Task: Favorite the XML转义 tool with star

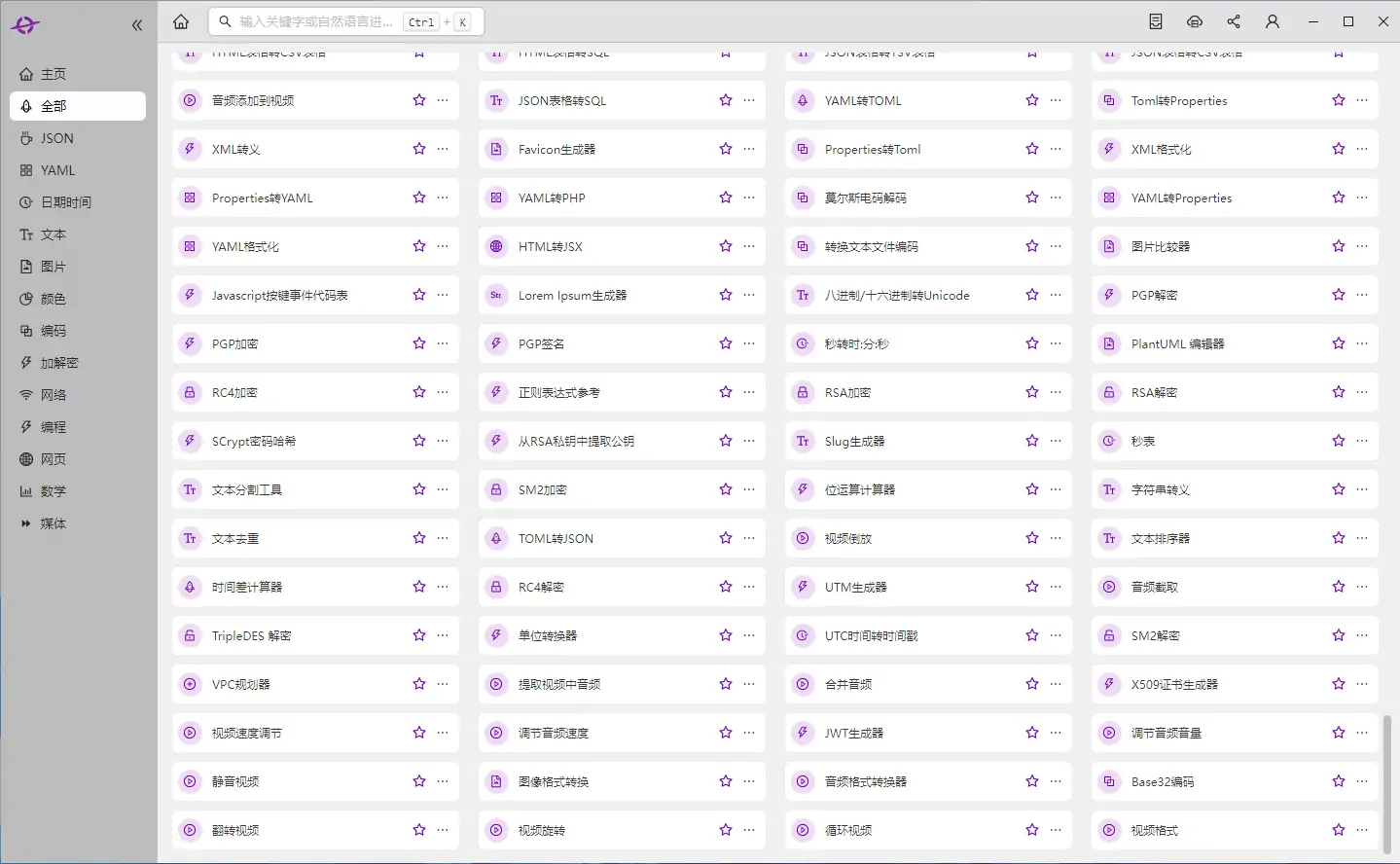Action: pos(419,149)
